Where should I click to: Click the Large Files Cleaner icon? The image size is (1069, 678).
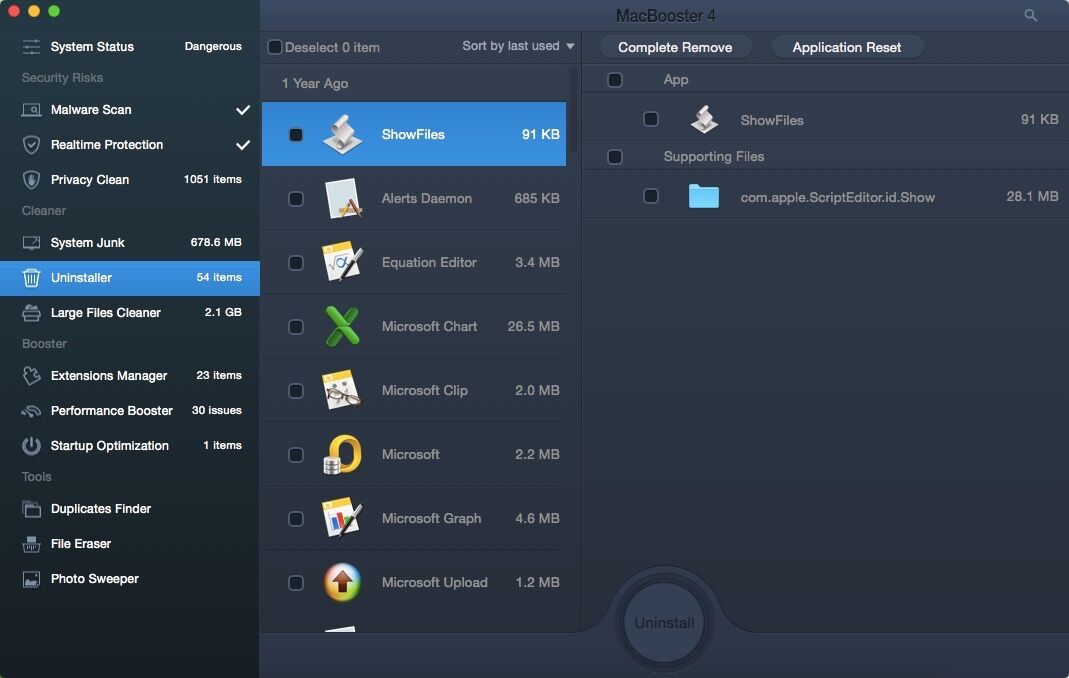point(31,313)
